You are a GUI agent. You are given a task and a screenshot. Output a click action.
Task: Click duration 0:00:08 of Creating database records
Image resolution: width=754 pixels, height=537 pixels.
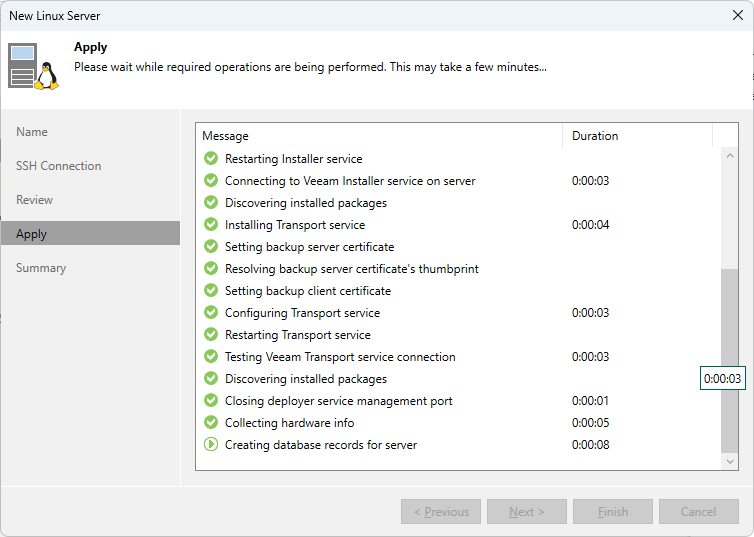[590, 444]
